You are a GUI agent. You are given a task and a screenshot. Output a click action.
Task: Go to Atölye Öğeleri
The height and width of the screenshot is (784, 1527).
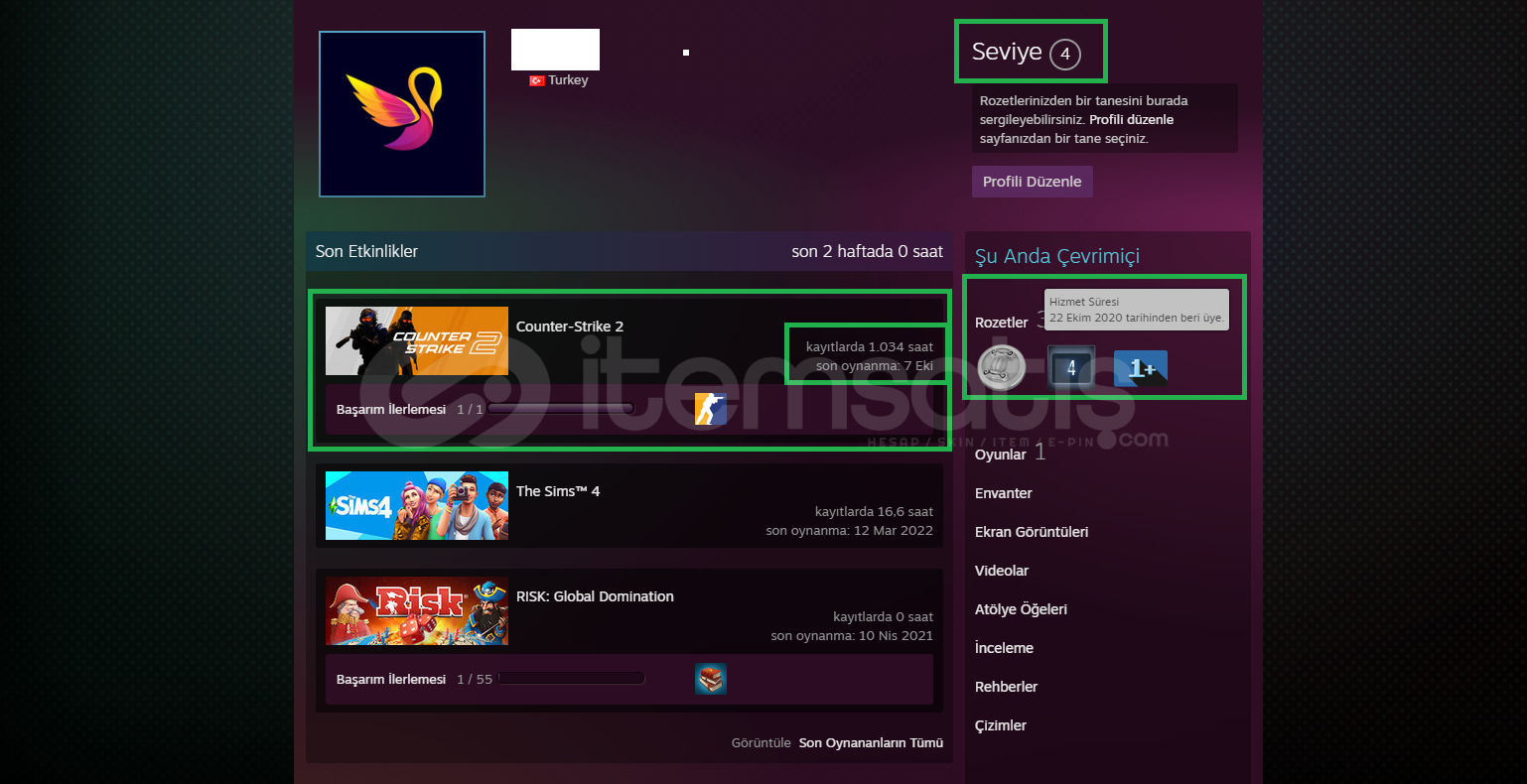[1021, 609]
